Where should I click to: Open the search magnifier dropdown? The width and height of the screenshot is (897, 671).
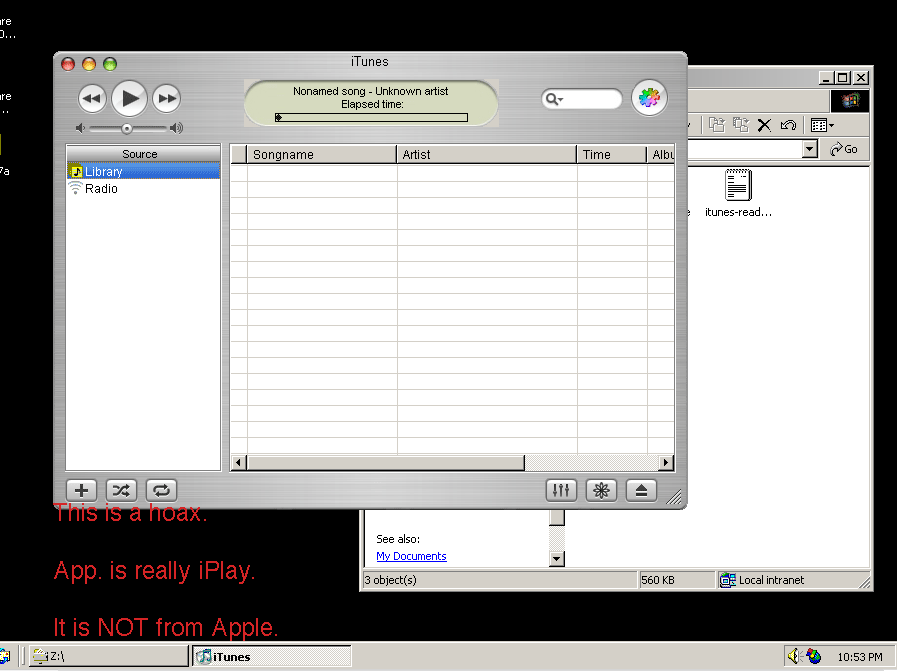click(x=554, y=99)
